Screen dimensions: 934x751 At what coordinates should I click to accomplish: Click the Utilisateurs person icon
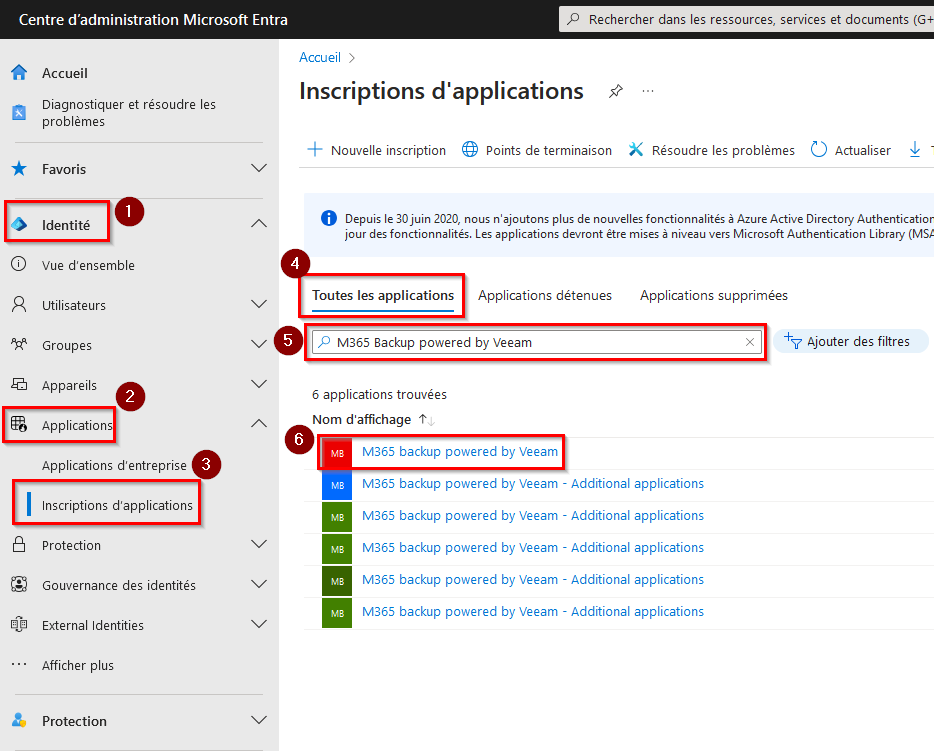coord(19,304)
